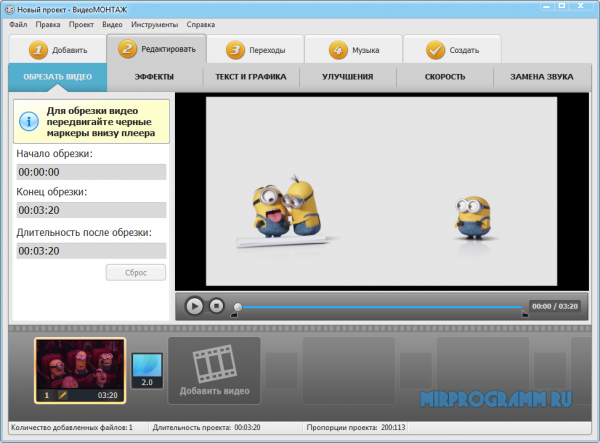Switch to the СКОРОСТЬ sub-tab
Screen dimensions: 600x443
(445, 77)
